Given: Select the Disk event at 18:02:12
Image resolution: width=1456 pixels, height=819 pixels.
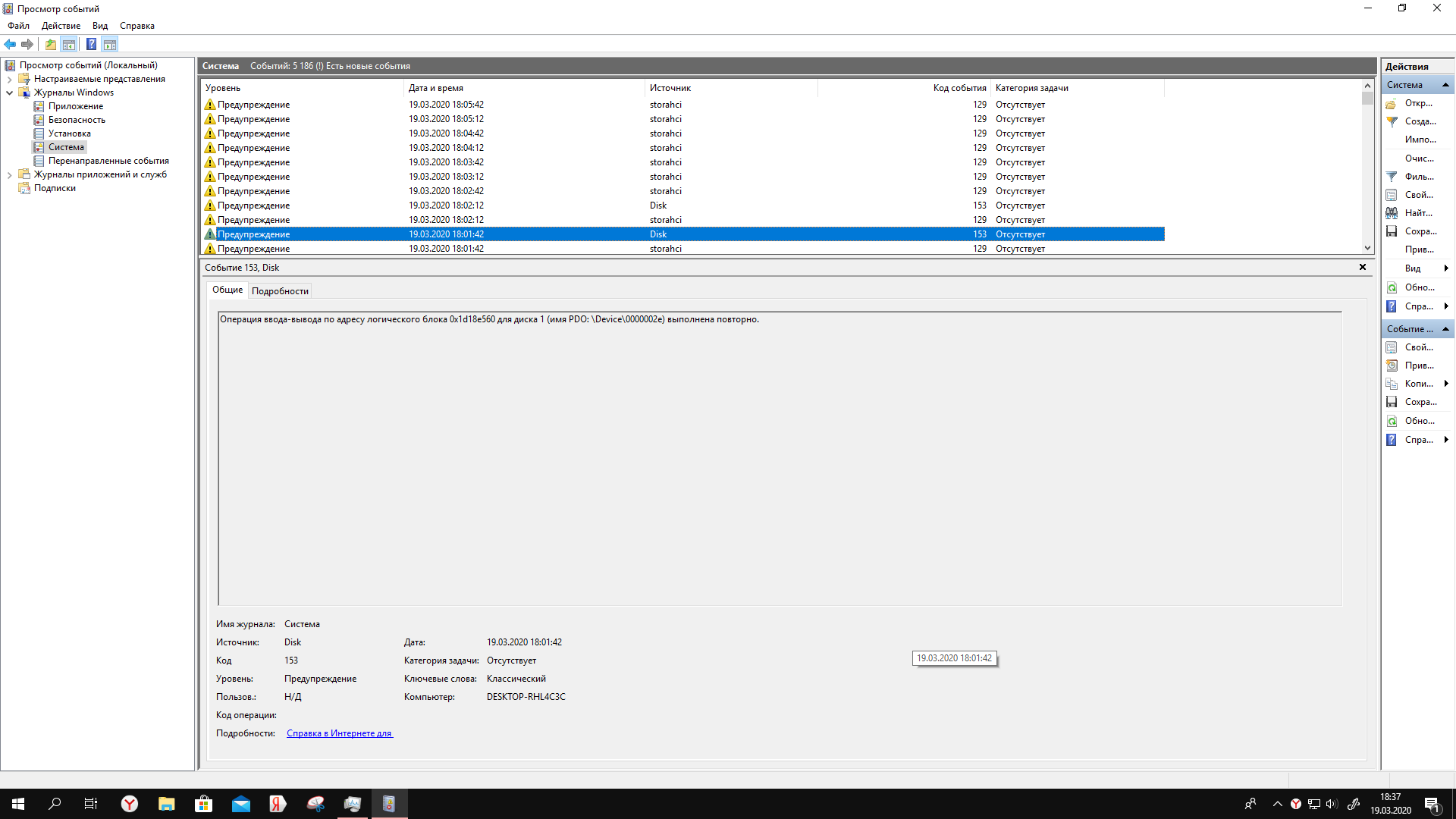Looking at the screenshot, I should 682,206.
